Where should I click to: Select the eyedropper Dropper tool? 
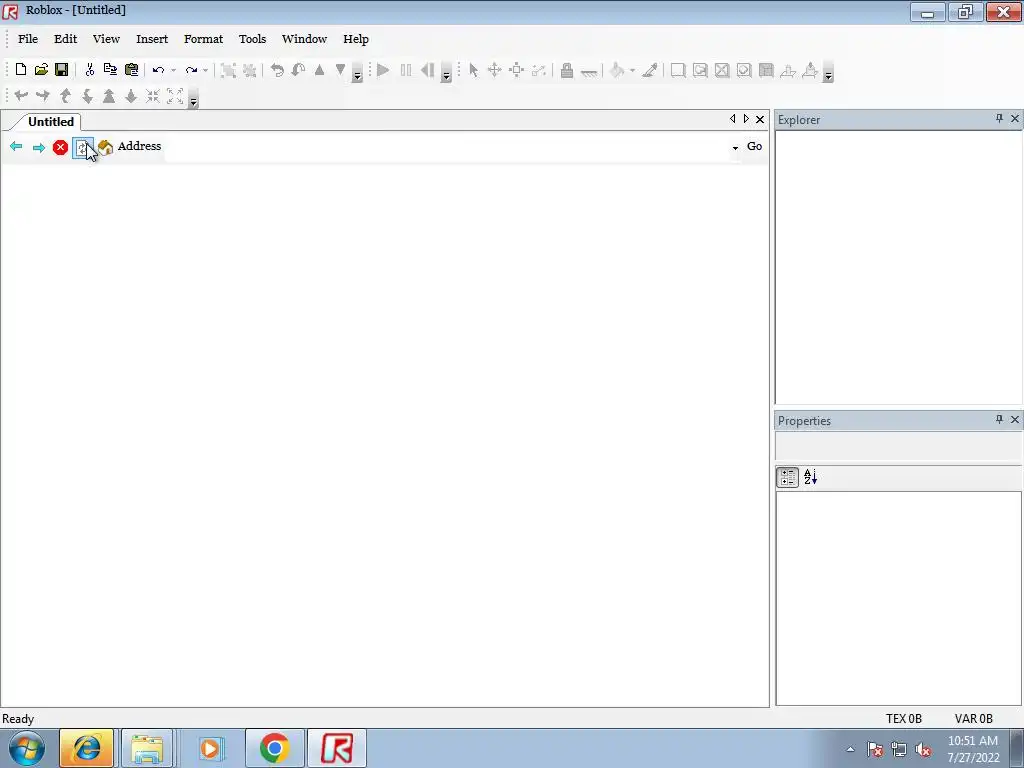[650, 70]
